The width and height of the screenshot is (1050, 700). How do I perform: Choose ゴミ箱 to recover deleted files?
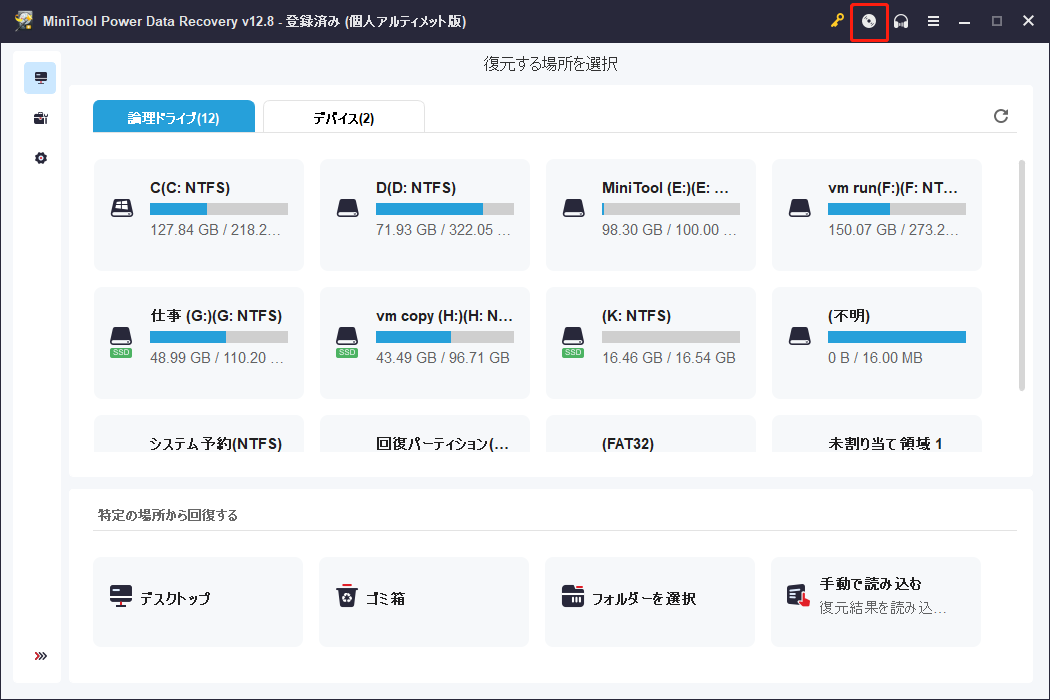point(423,600)
